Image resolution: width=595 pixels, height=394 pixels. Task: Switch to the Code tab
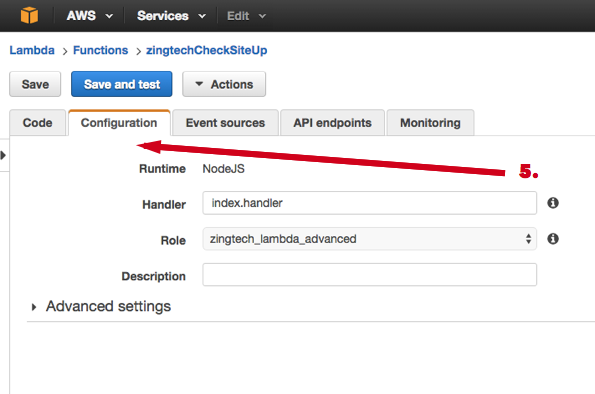(x=38, y=123)
